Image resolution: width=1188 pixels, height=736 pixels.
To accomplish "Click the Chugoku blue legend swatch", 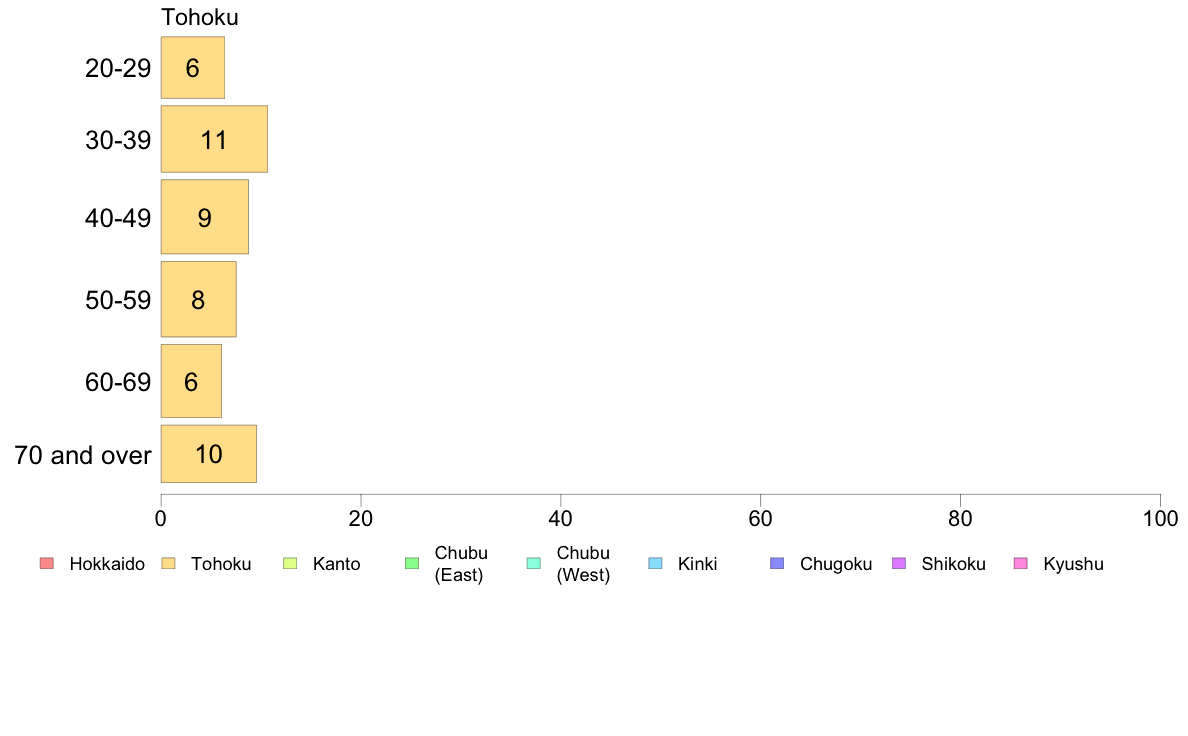I will click(777, 563).
